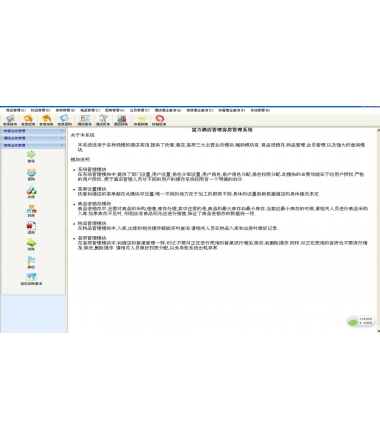Click the first toolbar icon with pencil

[10, 118]
